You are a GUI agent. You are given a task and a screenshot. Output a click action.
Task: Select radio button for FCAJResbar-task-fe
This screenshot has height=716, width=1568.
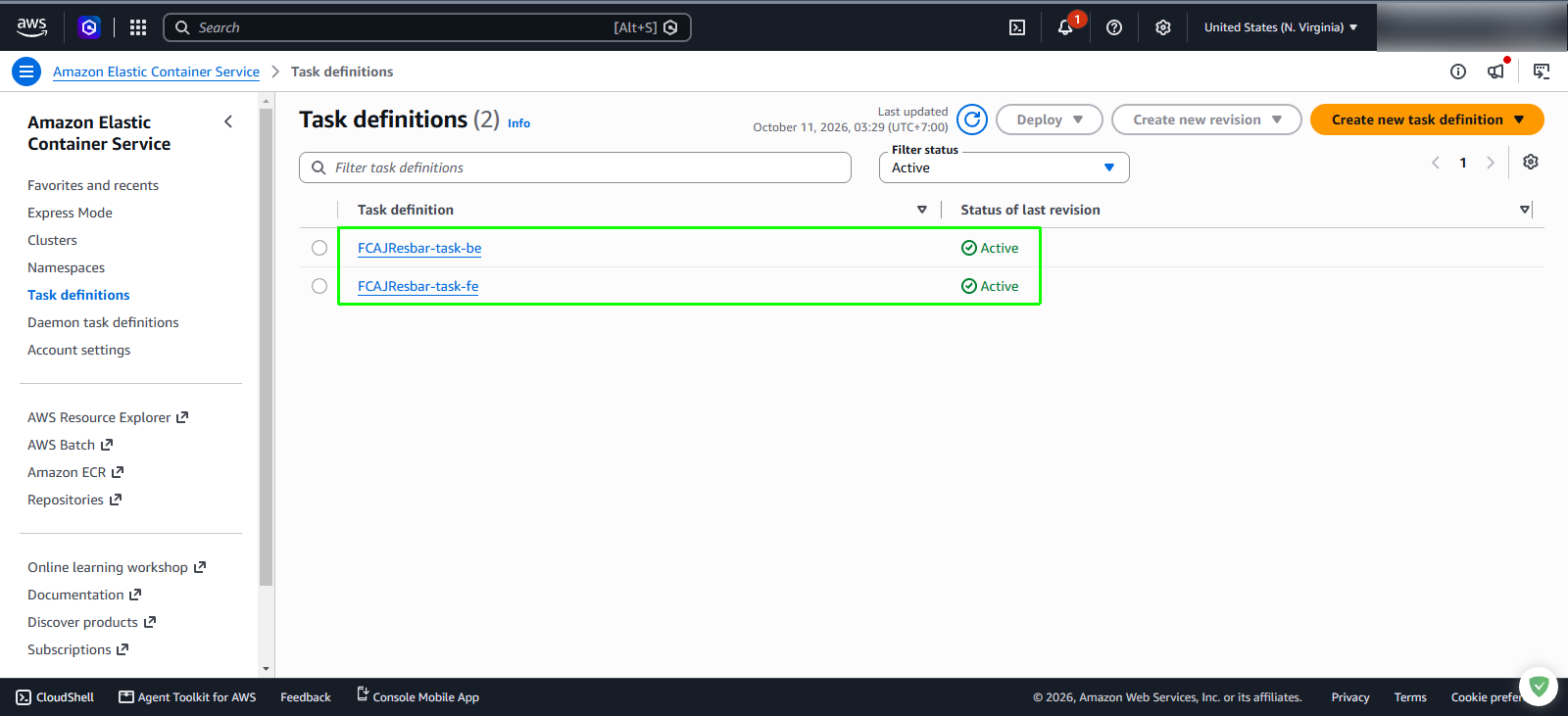click(319, 286)
